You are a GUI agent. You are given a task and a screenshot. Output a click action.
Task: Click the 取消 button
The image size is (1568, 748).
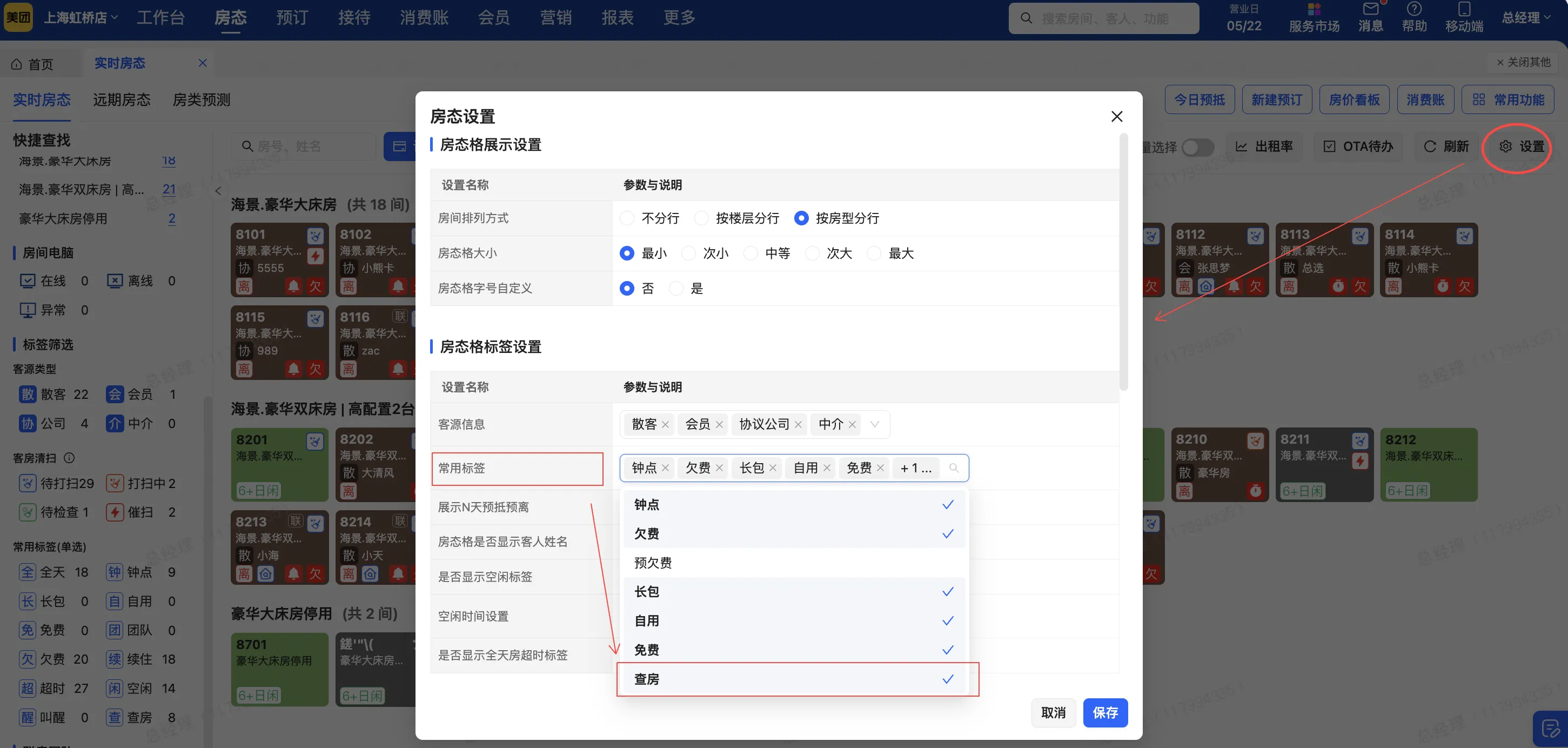pos(1053,713)
